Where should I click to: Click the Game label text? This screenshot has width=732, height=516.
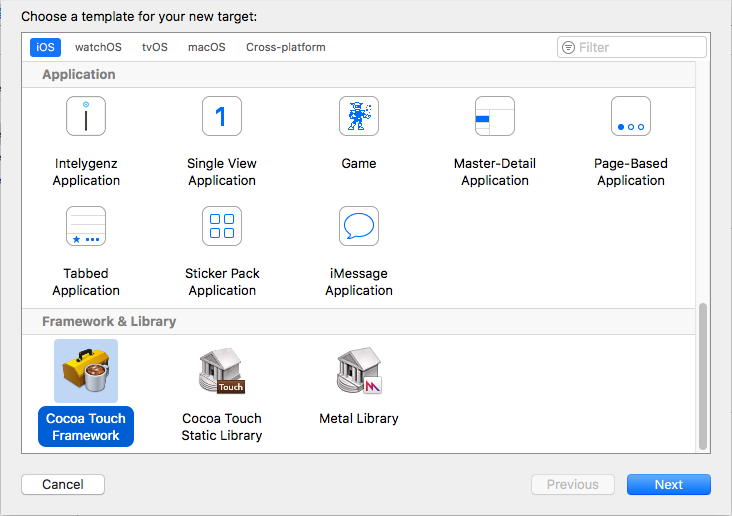[x=359, y=163]
